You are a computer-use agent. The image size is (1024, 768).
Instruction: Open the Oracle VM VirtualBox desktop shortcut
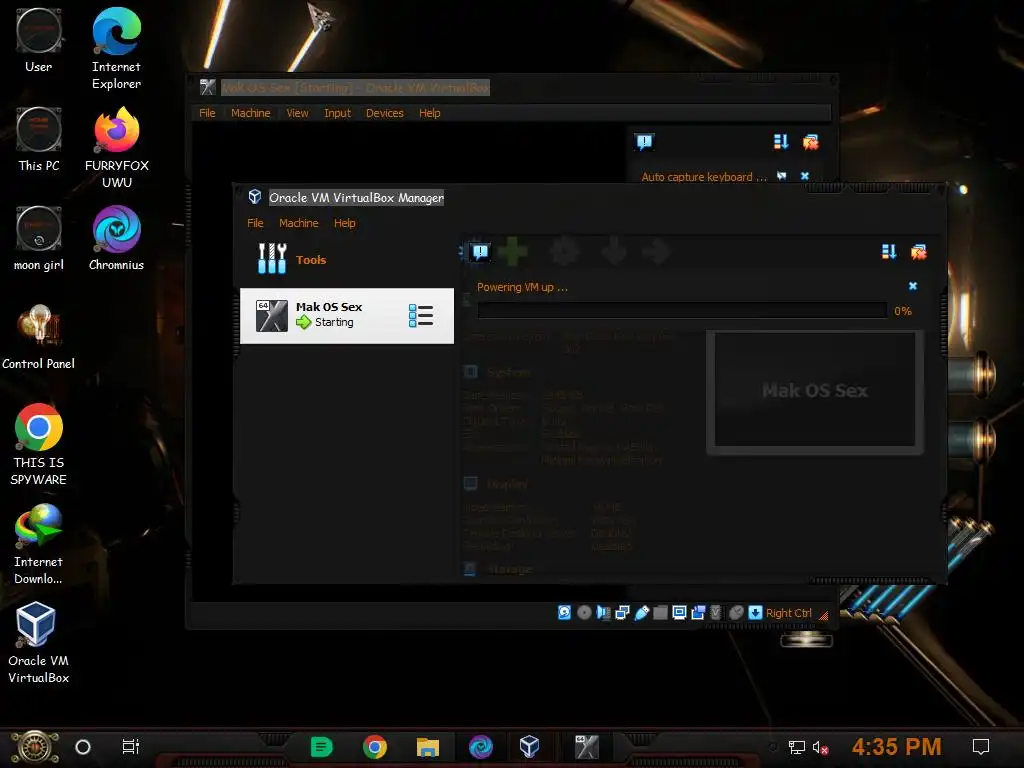(38, 642)
